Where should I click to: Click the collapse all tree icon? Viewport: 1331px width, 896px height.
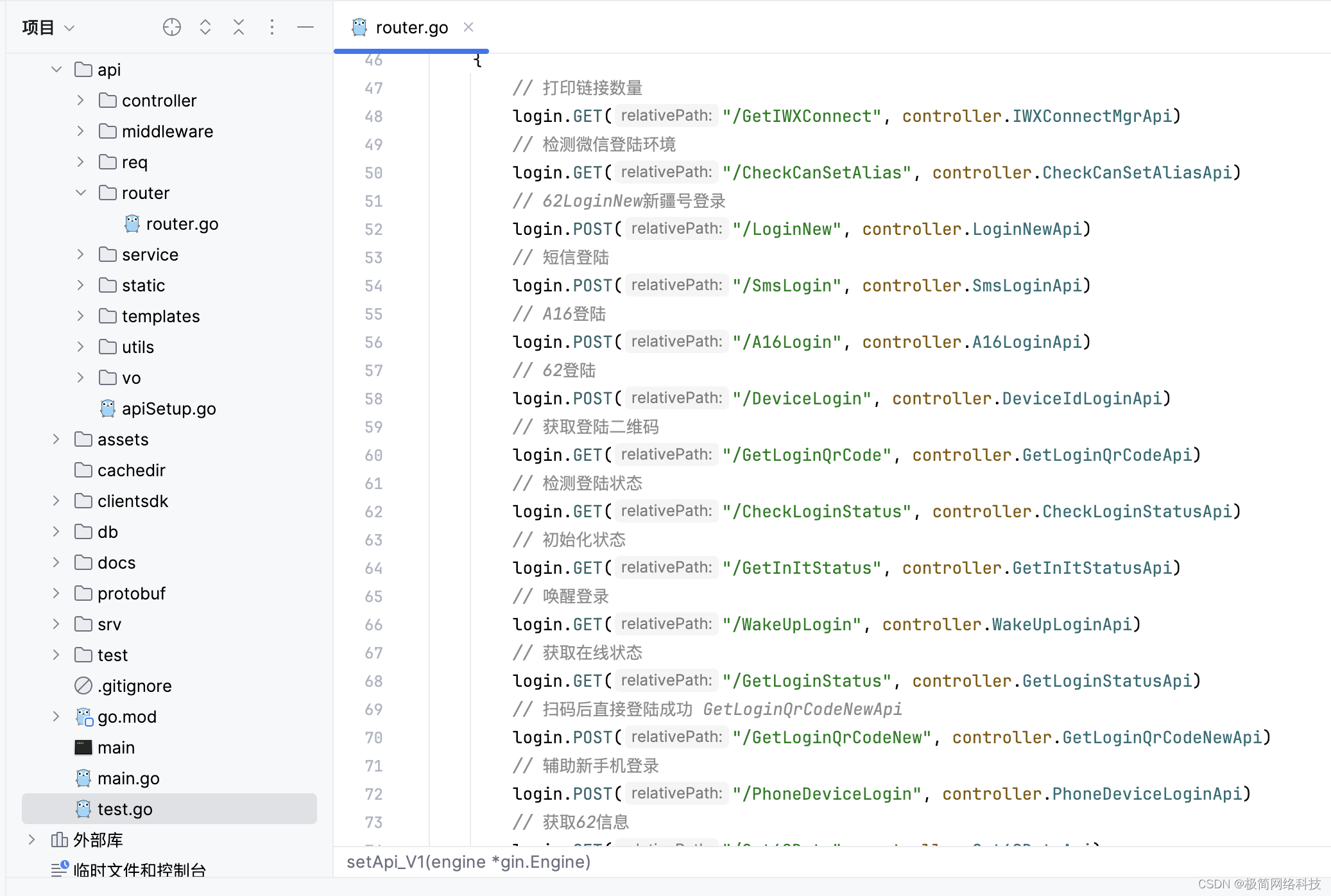[x=239, y=27]
